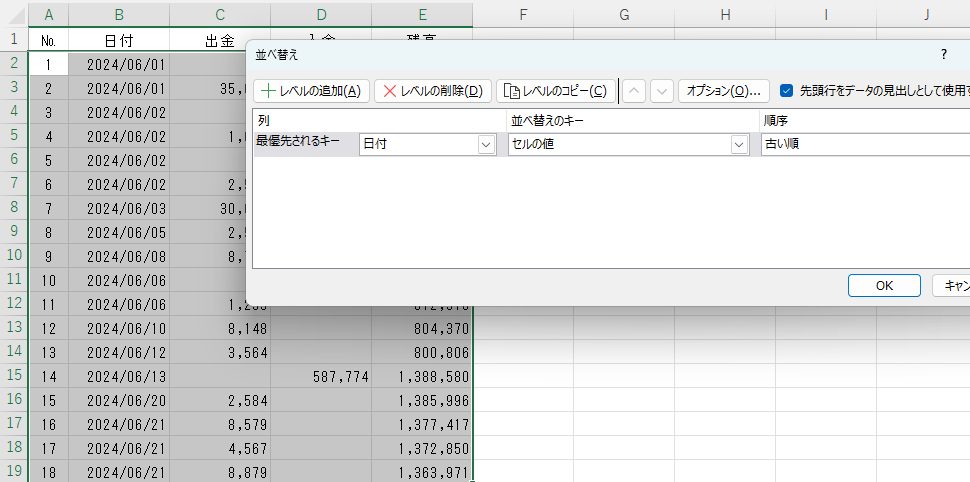Move sort level down with arrow
970x482 pixels.
662,91
